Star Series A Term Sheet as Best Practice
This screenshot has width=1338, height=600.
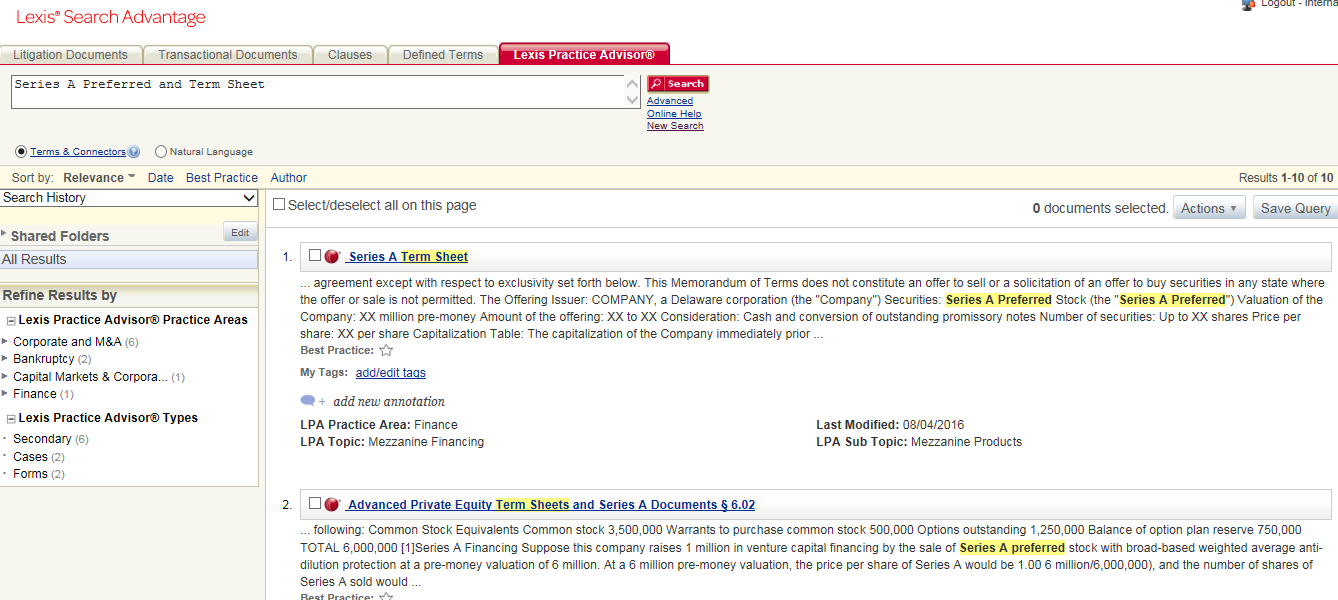click(386, 351)
